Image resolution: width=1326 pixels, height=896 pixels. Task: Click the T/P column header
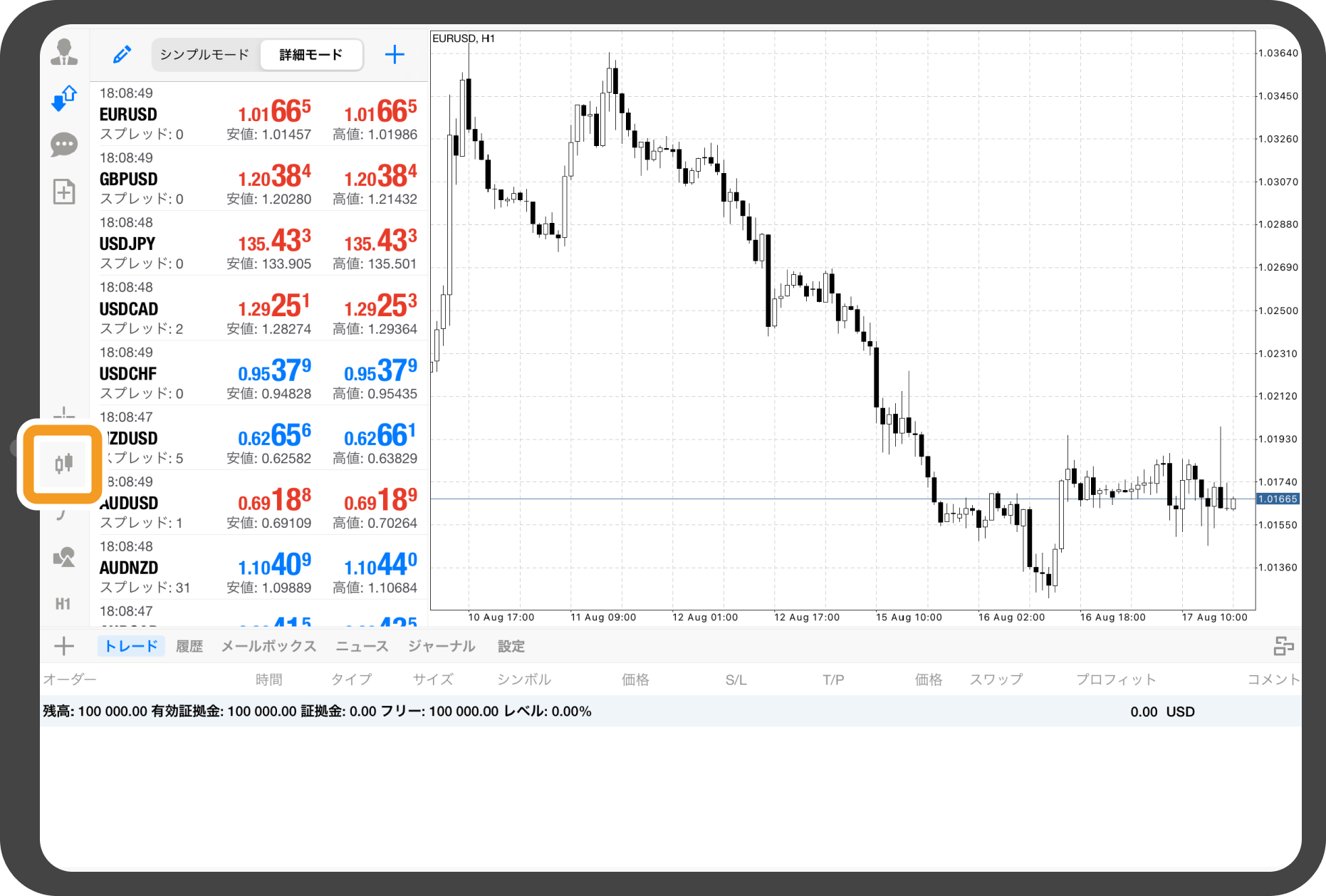pos(833,680)
